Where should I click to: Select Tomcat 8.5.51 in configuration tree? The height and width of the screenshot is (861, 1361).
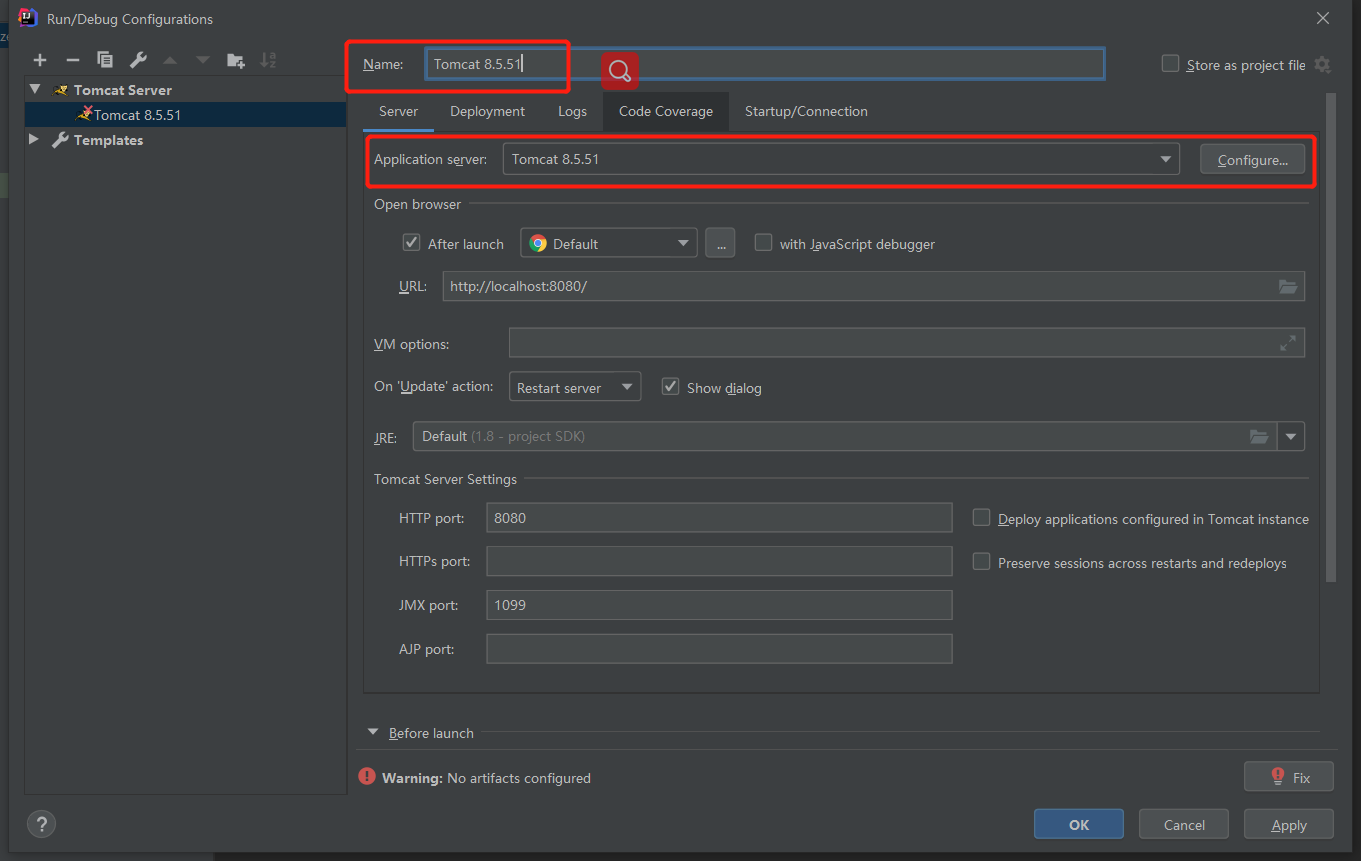186,115
